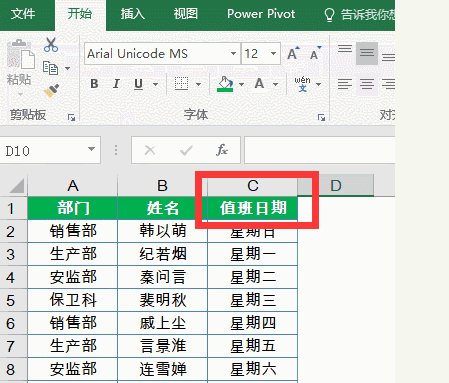
Task: Toggle bold formatting
Action: tap(94, 84)
